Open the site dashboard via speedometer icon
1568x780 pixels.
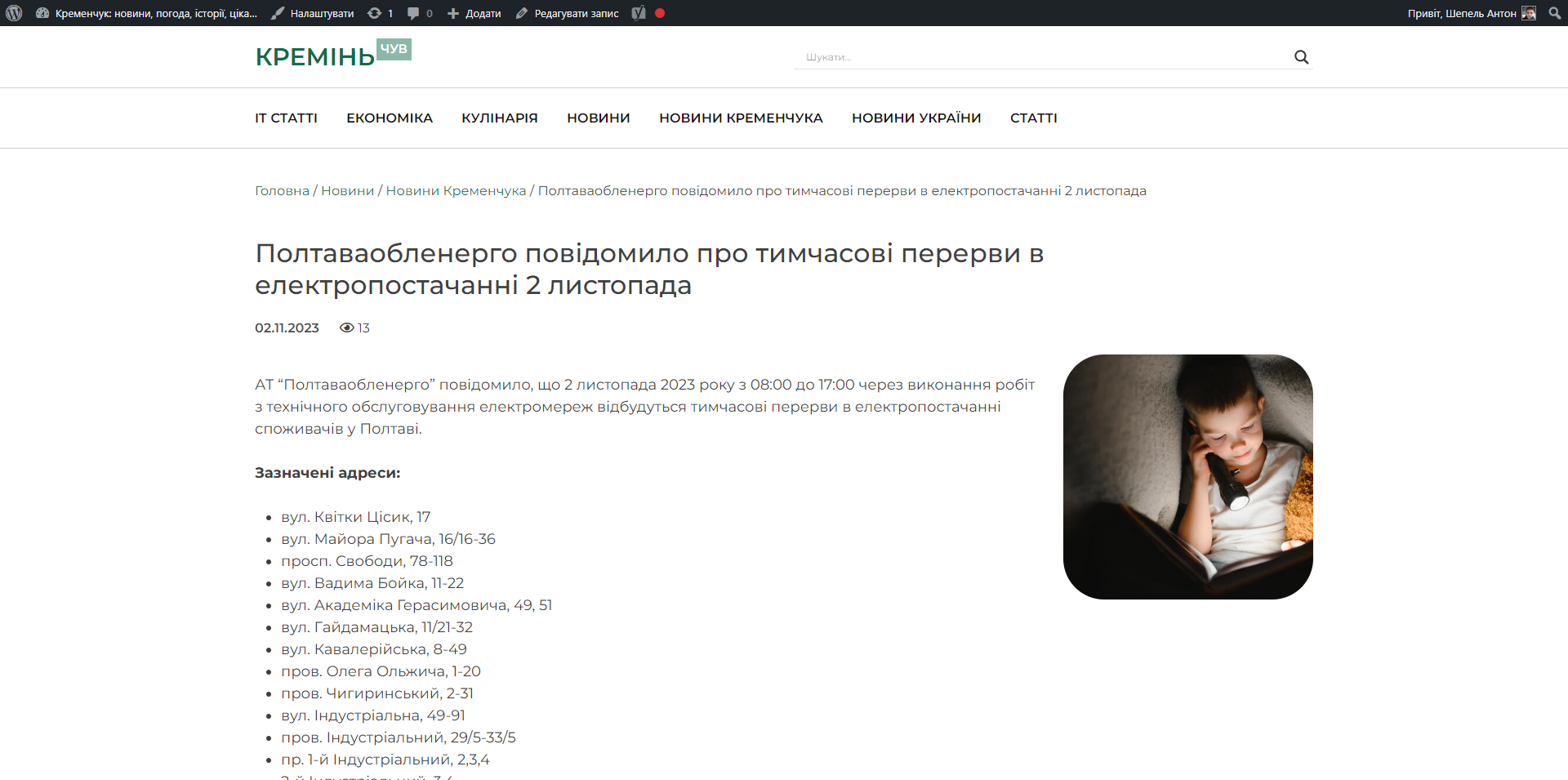(42, 13)
